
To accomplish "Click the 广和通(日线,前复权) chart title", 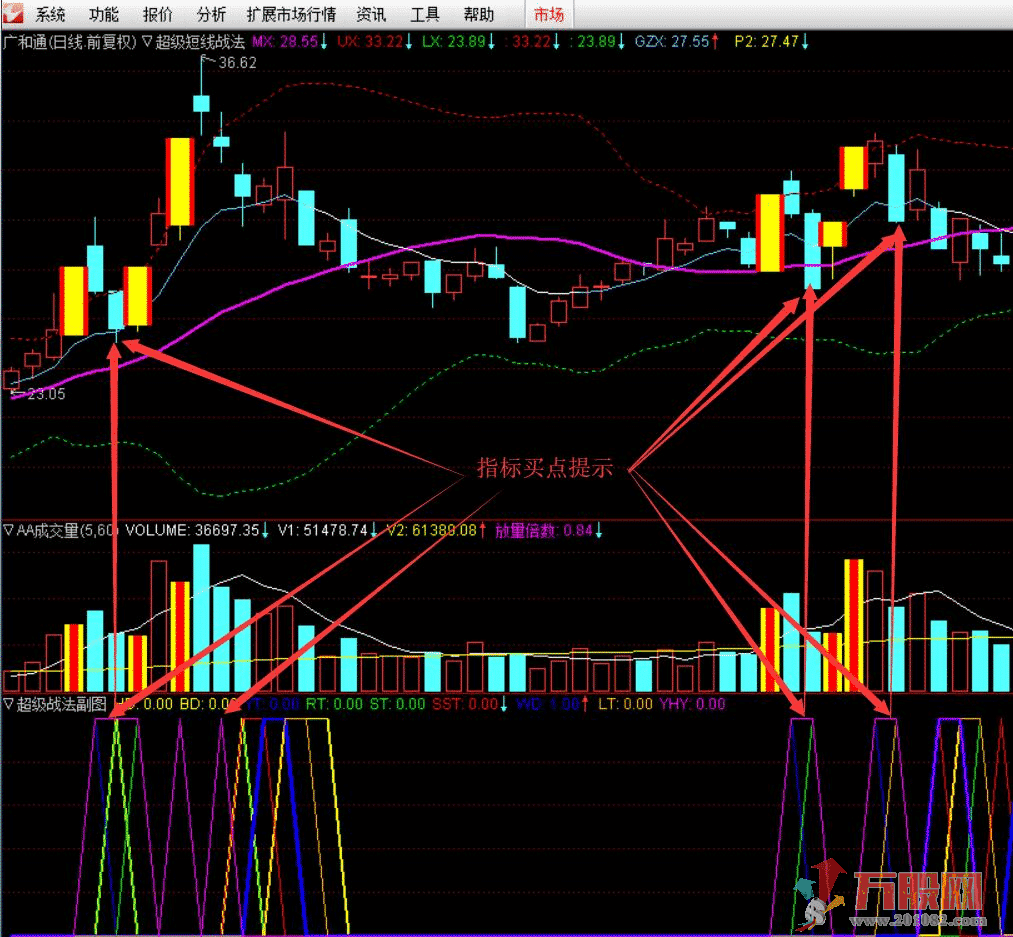I will coord(70,42).
